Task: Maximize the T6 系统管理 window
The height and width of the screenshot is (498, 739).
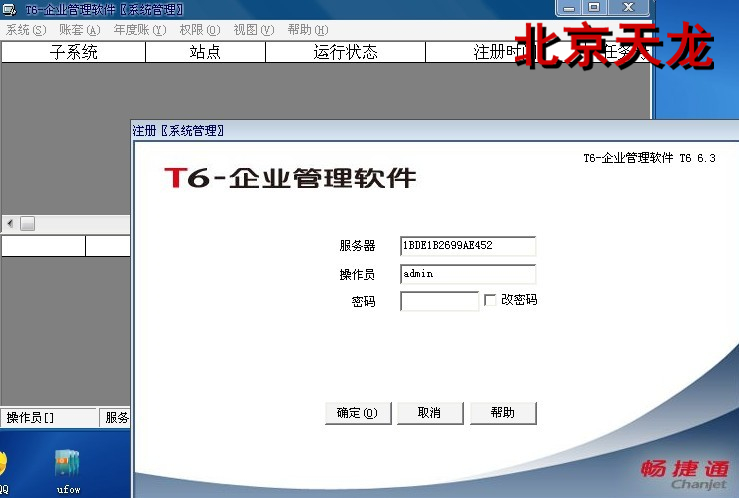Action: (594, 8)
